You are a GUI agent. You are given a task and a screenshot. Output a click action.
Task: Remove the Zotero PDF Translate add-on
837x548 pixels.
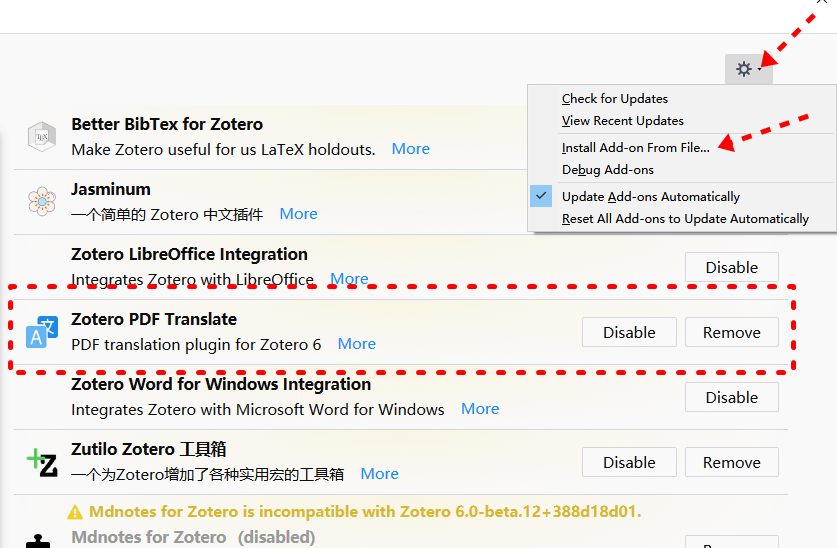pos(731,332)
